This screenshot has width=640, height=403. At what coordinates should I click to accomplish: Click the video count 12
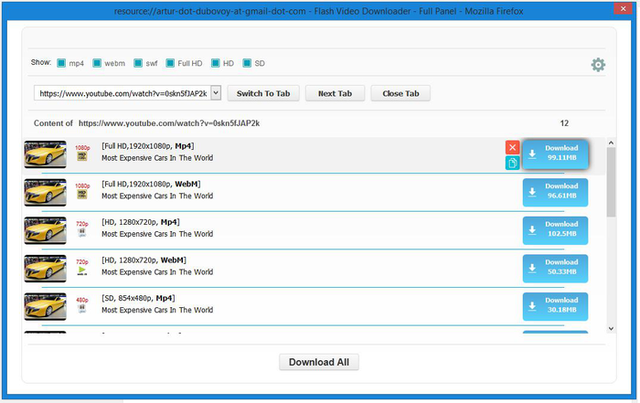pos(564,123)
